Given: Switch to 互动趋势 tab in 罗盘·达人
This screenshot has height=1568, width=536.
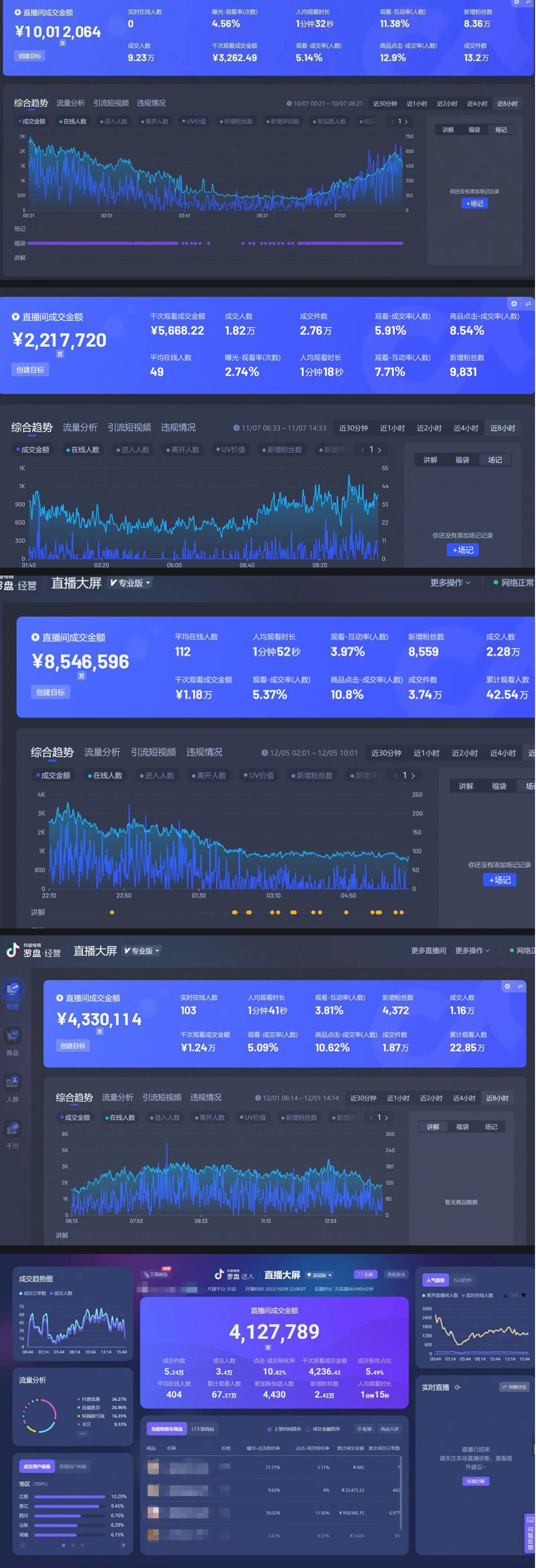Looking at the screenshot, I should click(463, 1280).
